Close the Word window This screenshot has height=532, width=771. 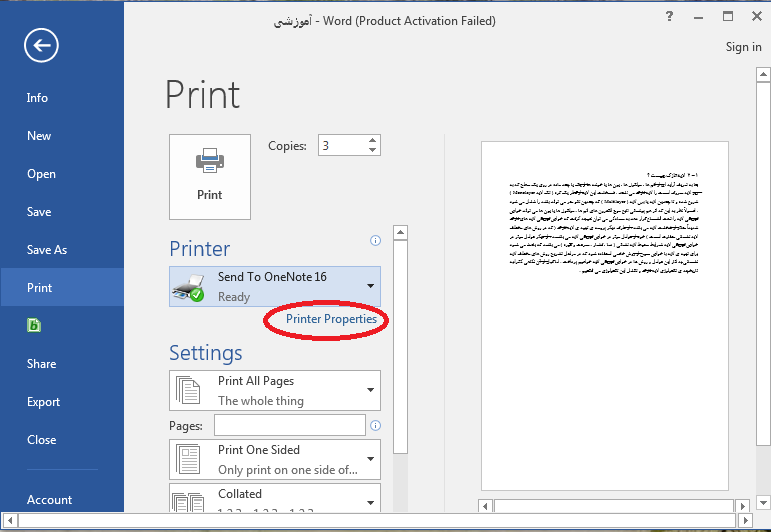(757, 16)
